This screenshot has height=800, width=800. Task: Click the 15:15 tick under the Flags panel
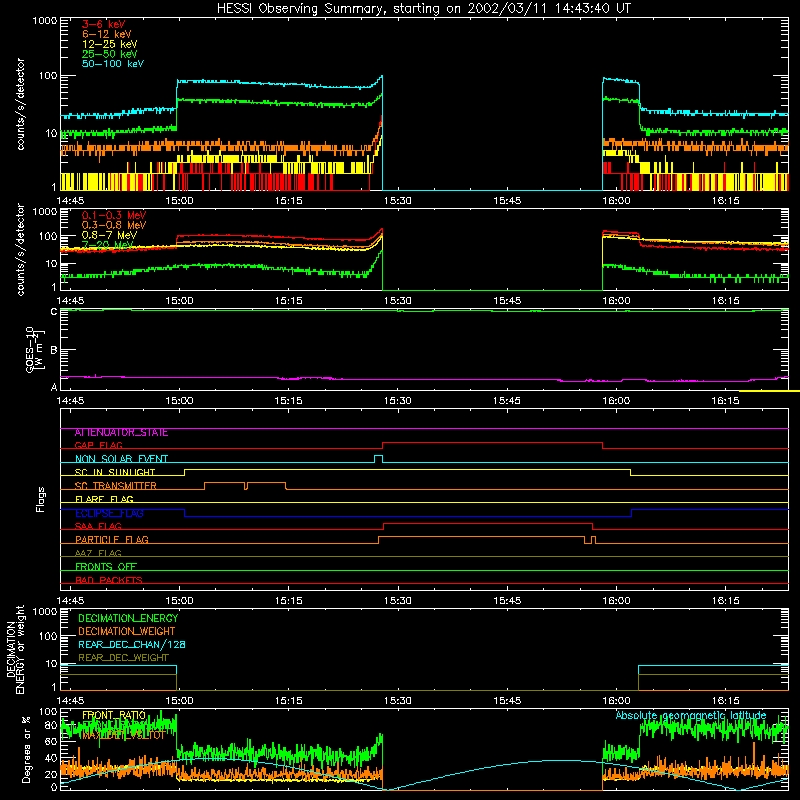(x=288, y=601)
